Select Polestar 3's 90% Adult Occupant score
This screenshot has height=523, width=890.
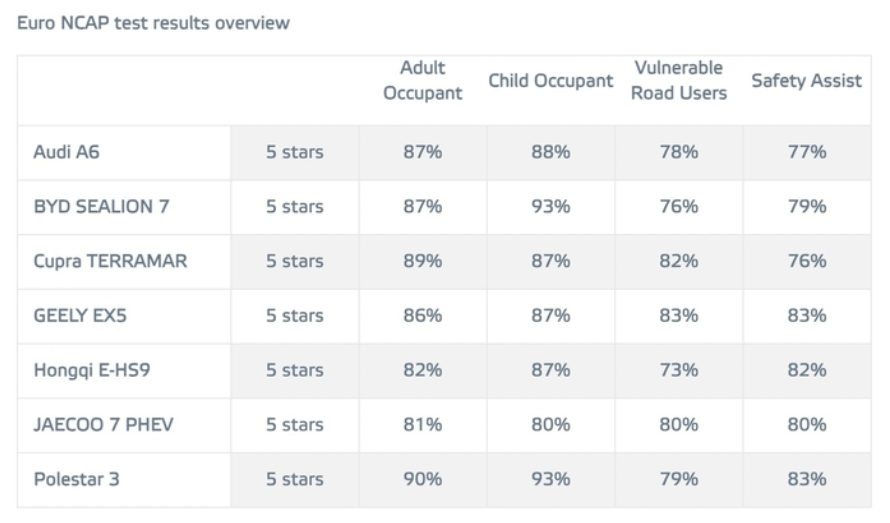[423, 479]
